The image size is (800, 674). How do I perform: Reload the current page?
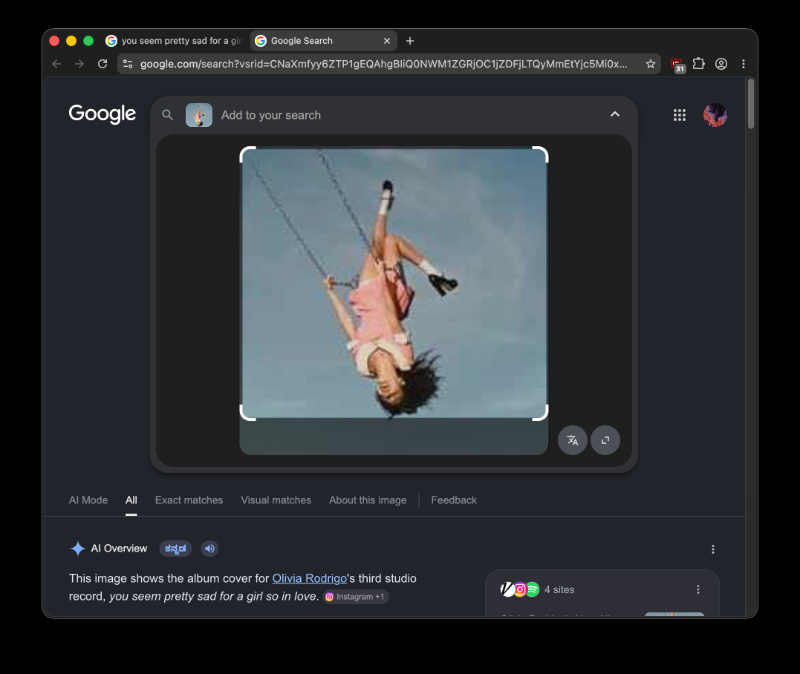point(103,64)
